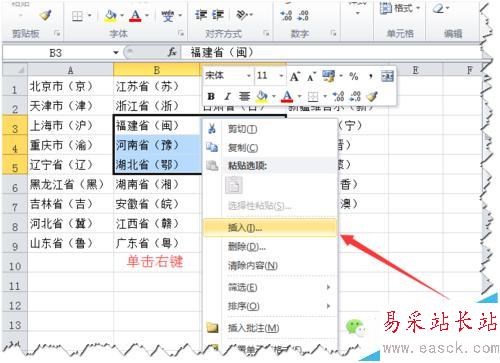This screenshot has width=500, height=363.
Task: Click merge and center in the mini toolbar
Action: (x=388, y=77)
